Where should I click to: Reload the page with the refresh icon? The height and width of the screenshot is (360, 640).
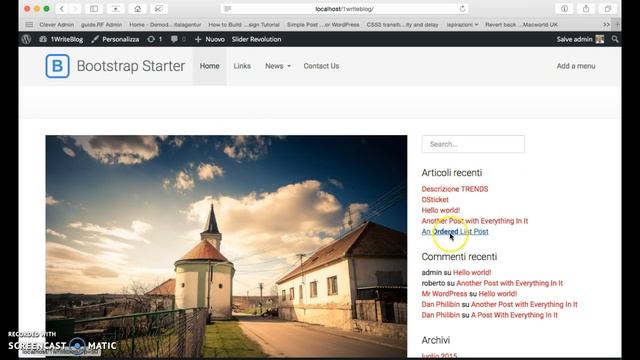462,9
